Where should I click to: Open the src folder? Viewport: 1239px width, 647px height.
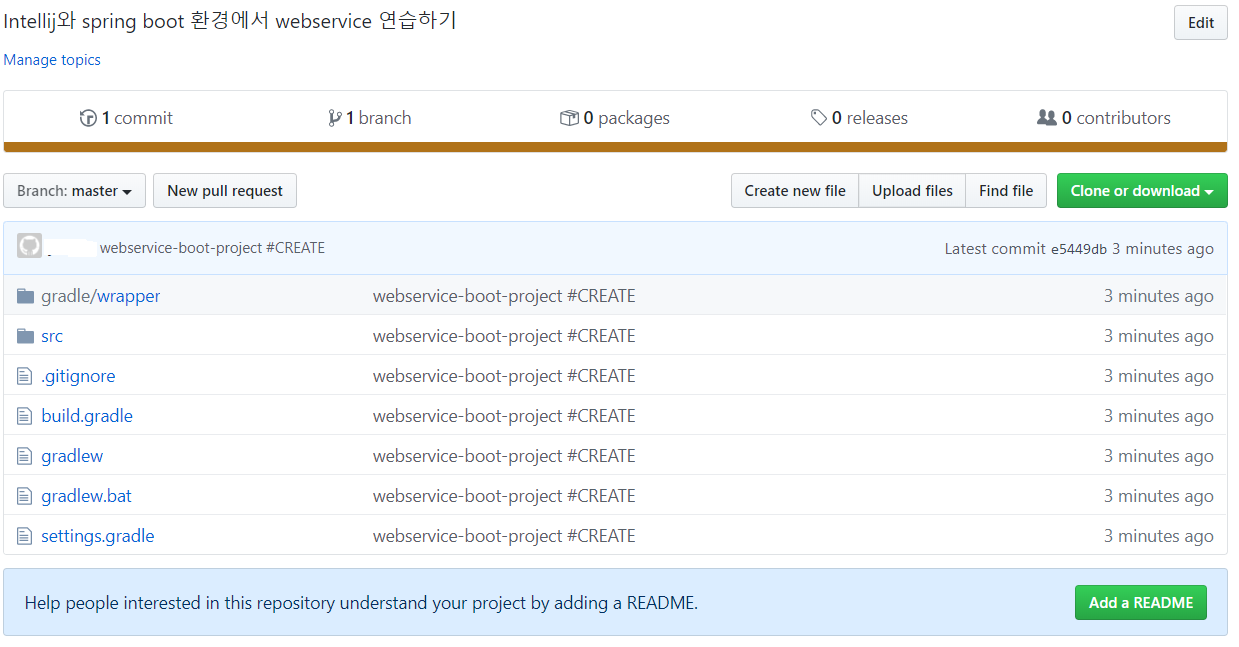pos(52,336)
